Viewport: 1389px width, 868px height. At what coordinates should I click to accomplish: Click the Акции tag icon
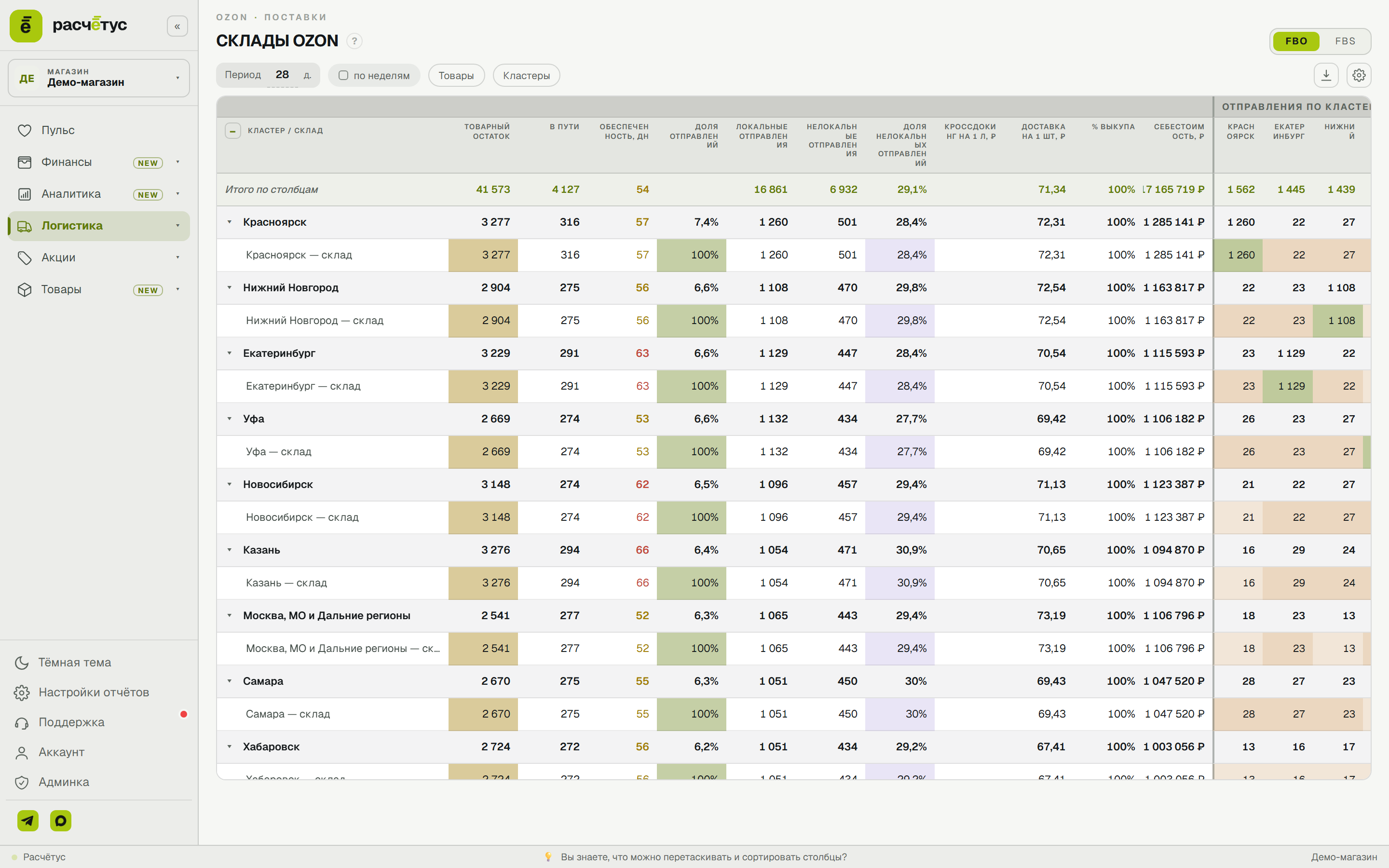pos(24,258)
